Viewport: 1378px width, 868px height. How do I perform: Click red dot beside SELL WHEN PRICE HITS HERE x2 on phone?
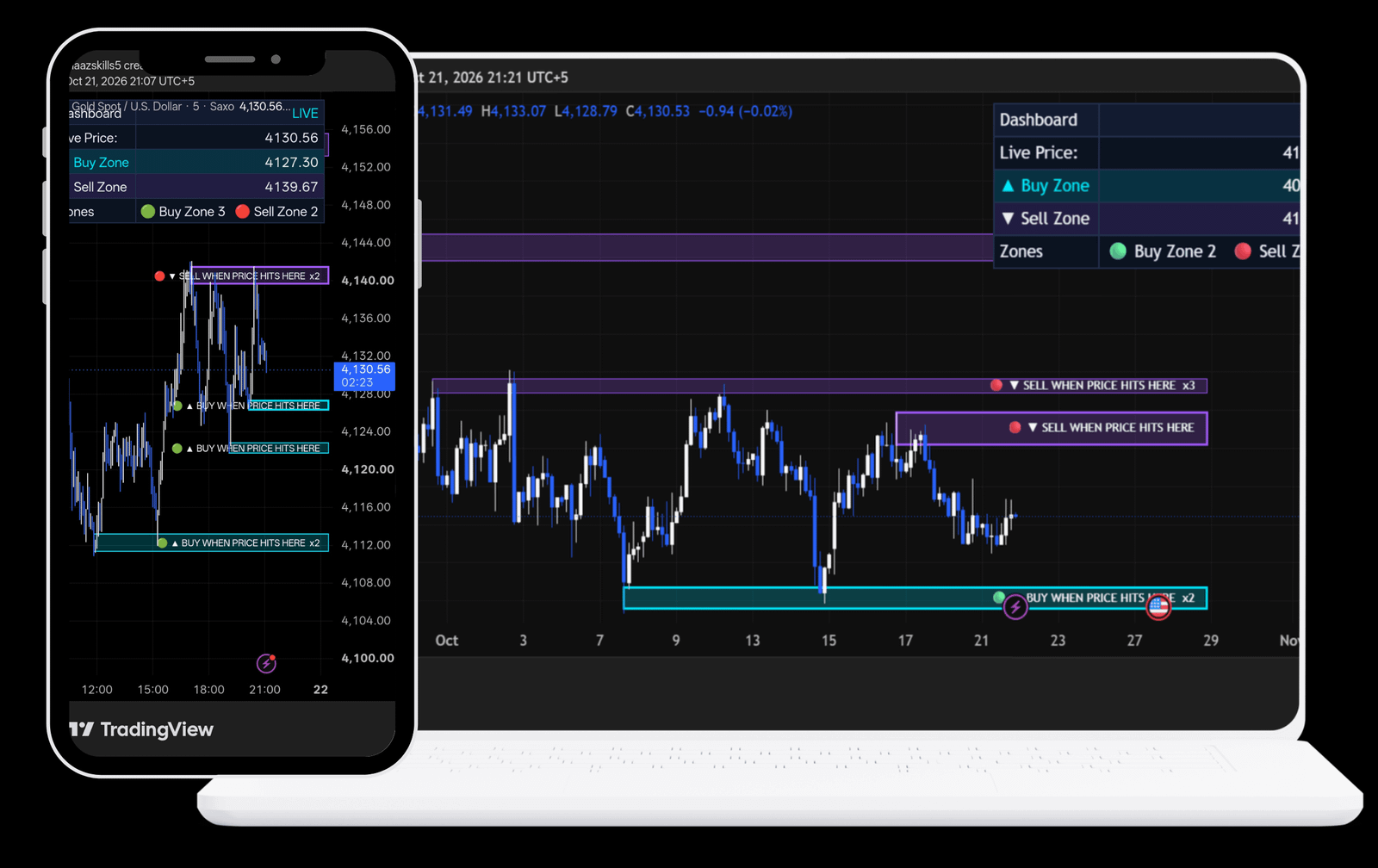(159, 276)
